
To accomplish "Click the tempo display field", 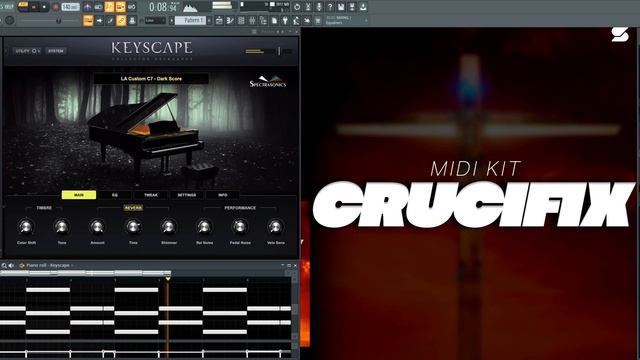I will [x=71, y=7].
